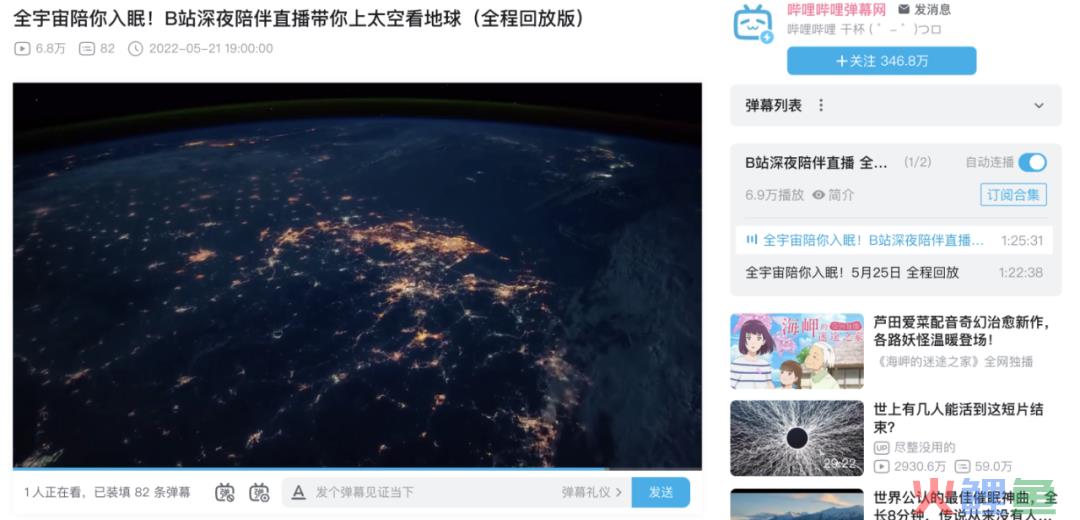Open the 弹幕礼仪 arrow link
1080x520 pixels.
pos(592,492)
